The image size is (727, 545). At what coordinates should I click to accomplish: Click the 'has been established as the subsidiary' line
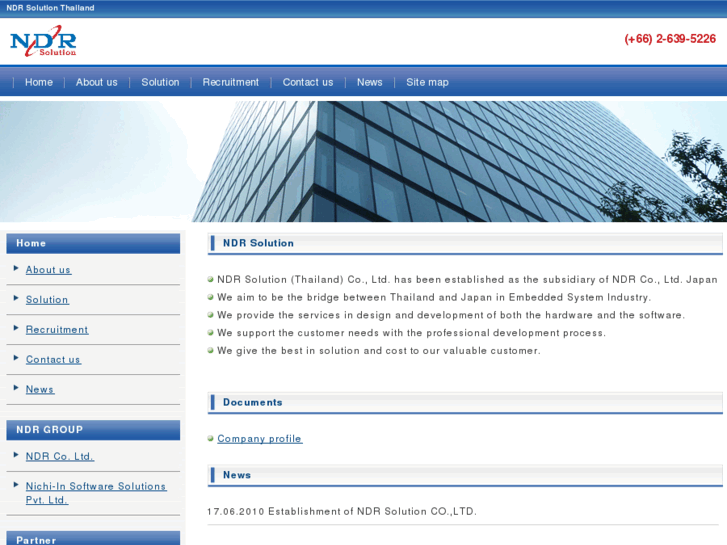point(467,280)
